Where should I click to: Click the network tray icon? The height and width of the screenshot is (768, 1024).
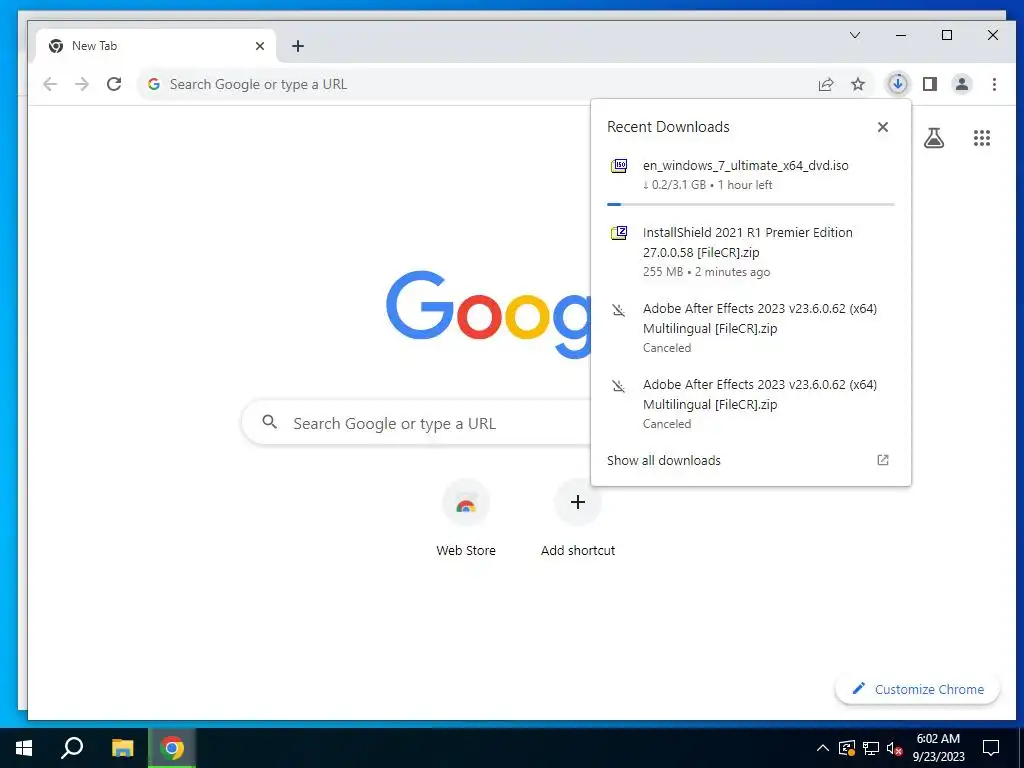871,748
